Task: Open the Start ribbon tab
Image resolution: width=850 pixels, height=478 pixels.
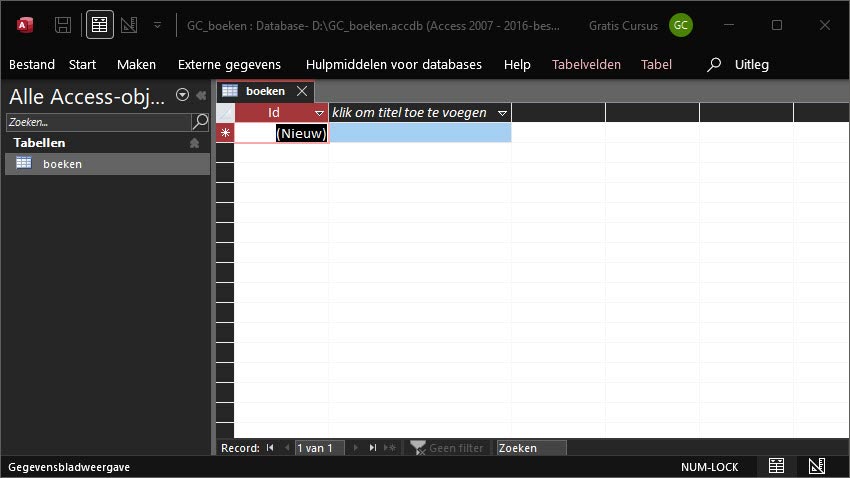Action: click(82, 64)
